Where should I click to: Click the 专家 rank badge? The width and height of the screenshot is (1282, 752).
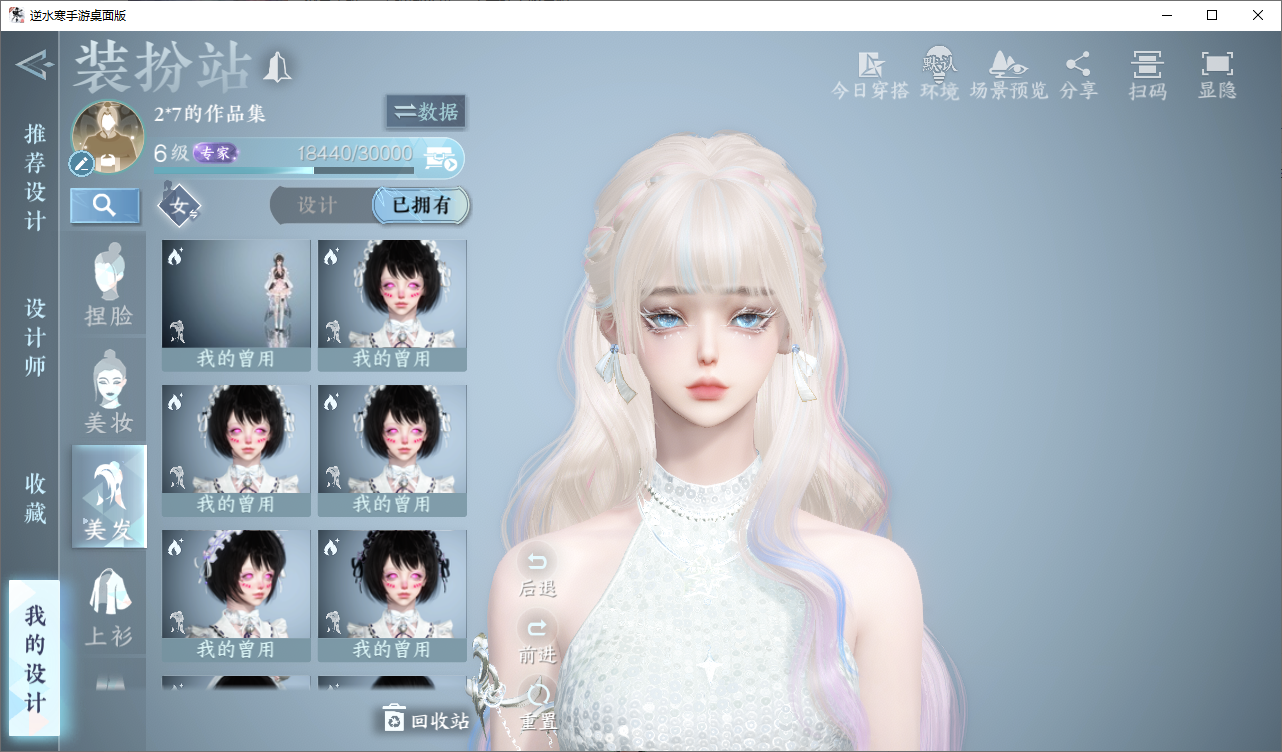click(x=216, y=153)
